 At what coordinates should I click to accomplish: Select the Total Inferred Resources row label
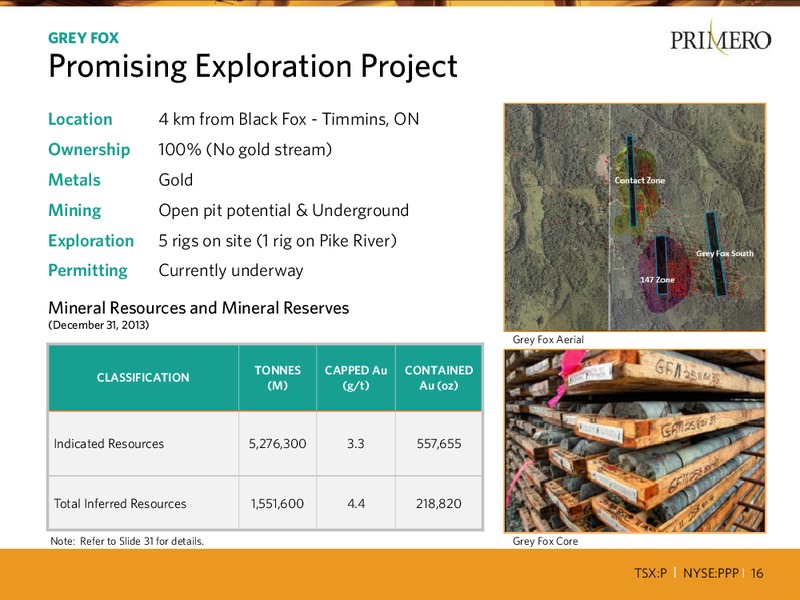click(x=120, y=504)
